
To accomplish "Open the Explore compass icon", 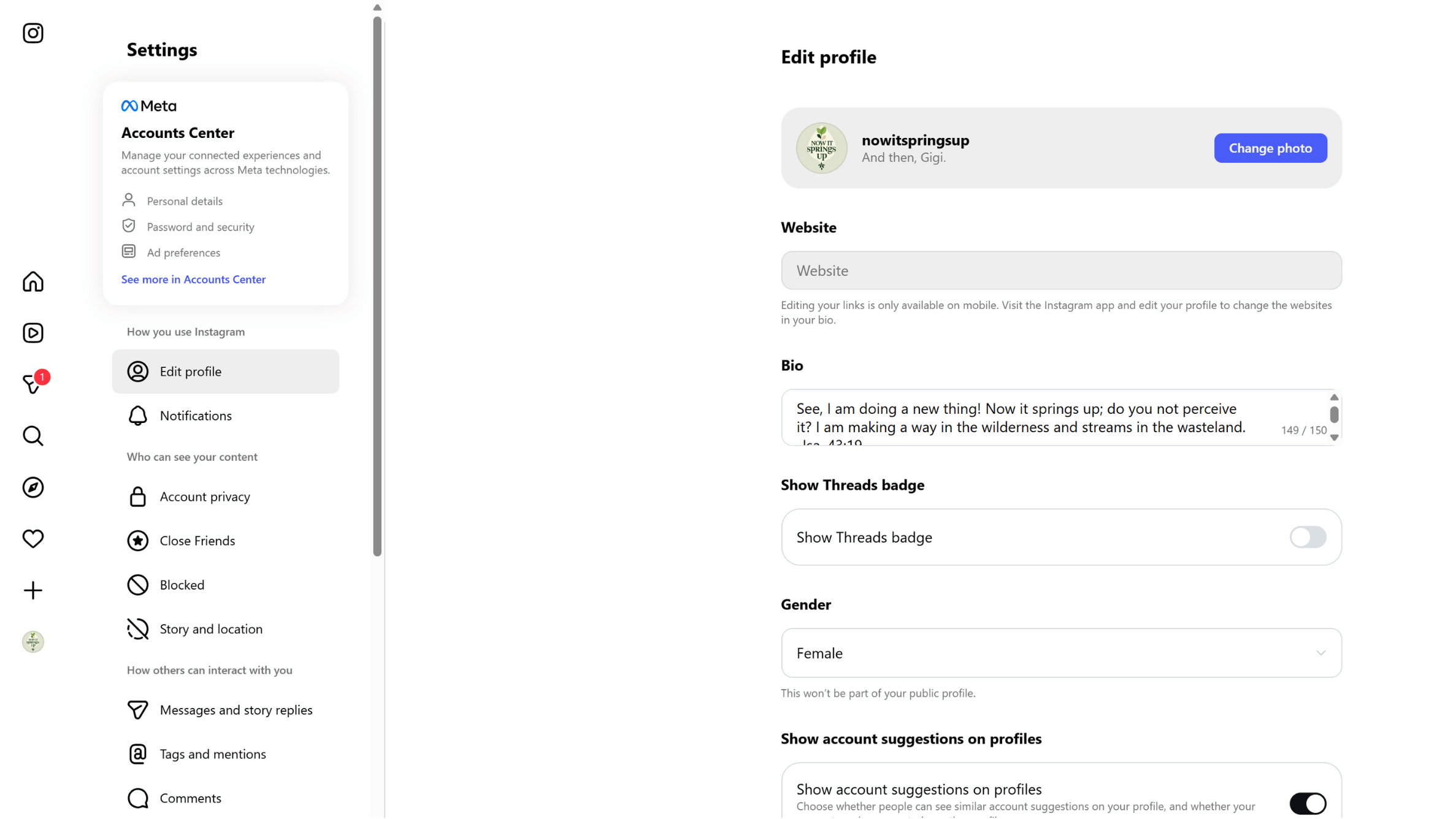I will [x=33, y=487].
